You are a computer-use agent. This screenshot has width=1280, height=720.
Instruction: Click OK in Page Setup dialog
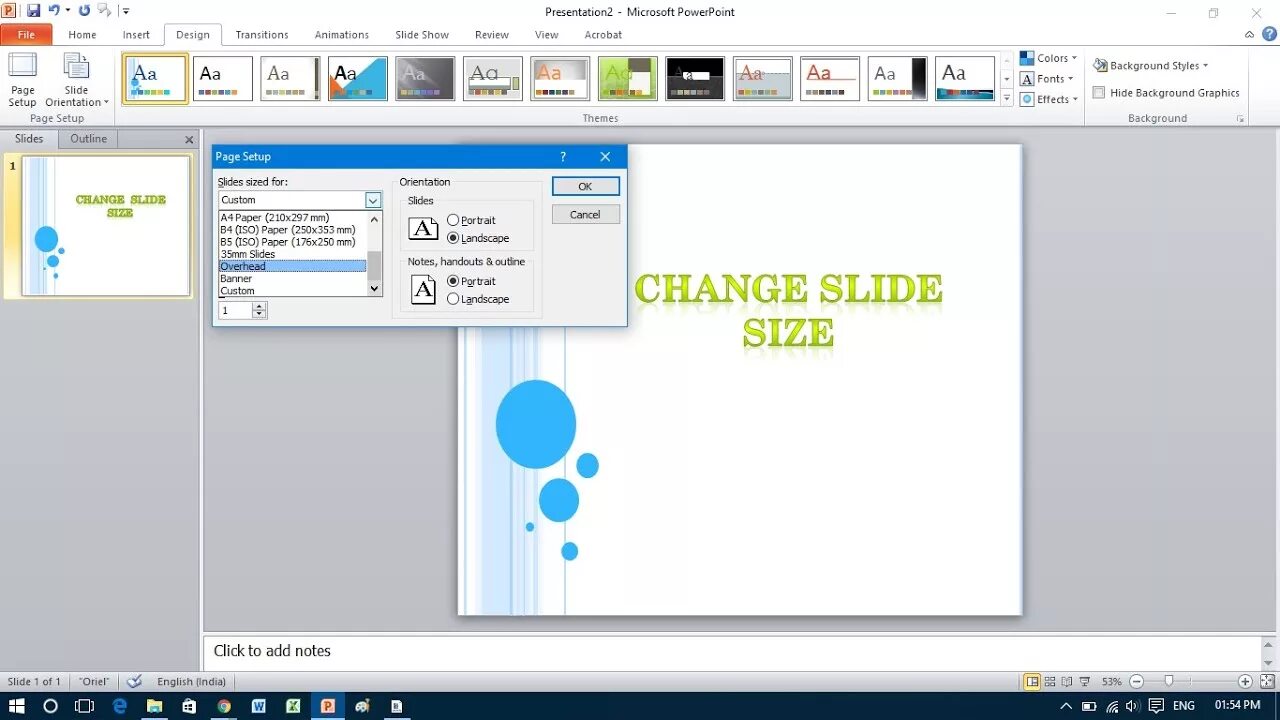coord(585,186)
